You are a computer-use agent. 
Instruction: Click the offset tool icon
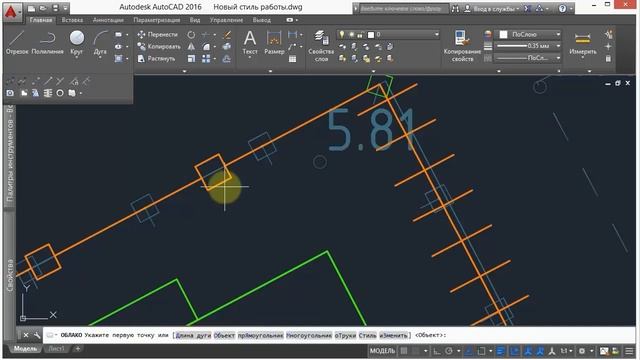tap(227, 59)
